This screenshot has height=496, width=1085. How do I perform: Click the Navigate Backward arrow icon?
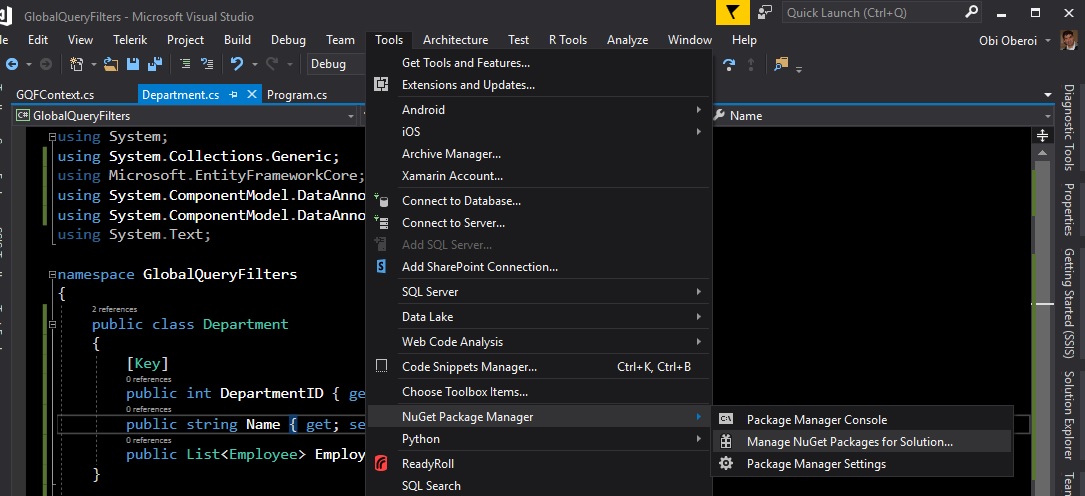click(x=12, y=64)
